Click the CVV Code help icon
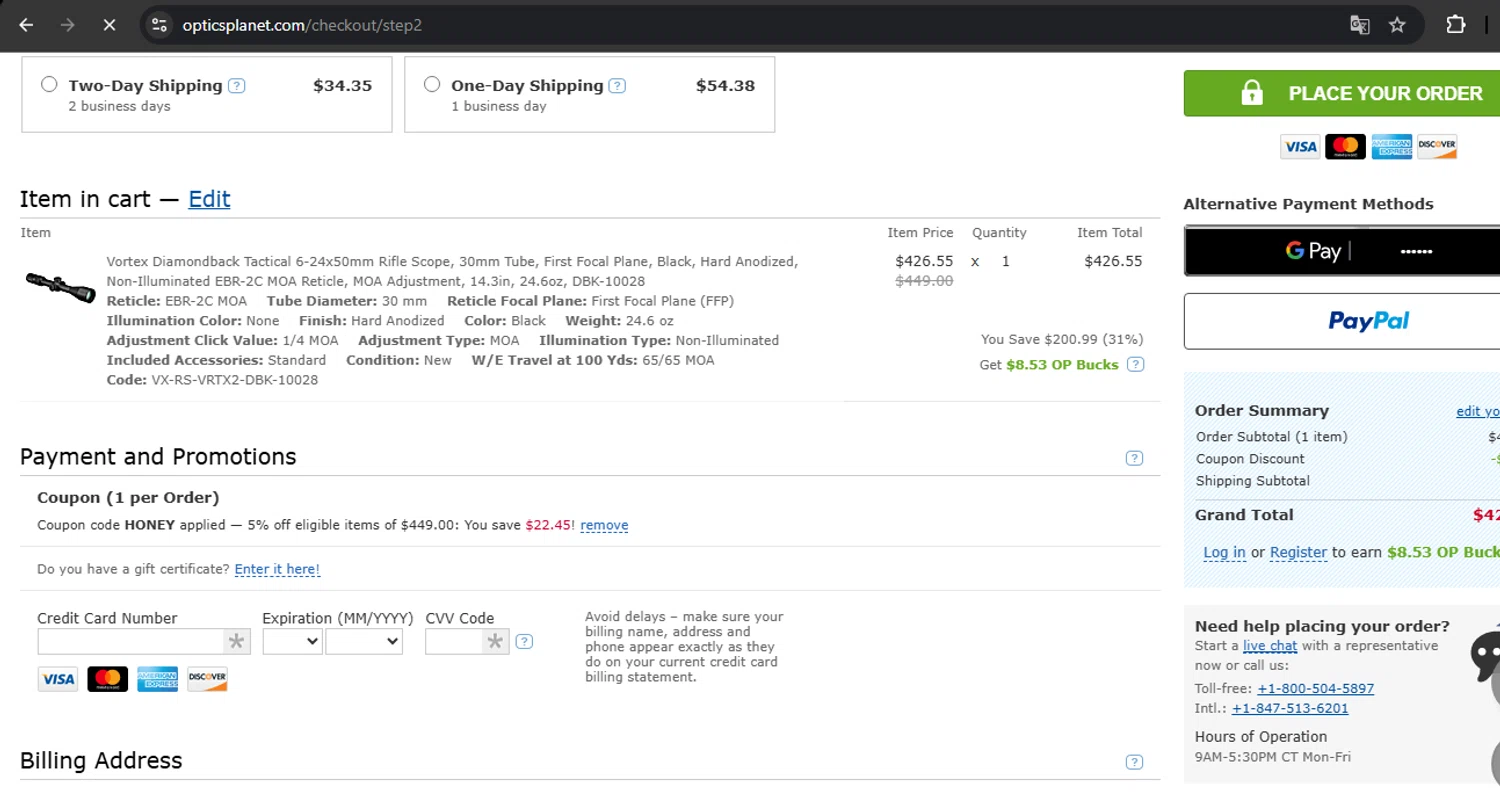Screen dimensions: 1500x792 (524, 642)
